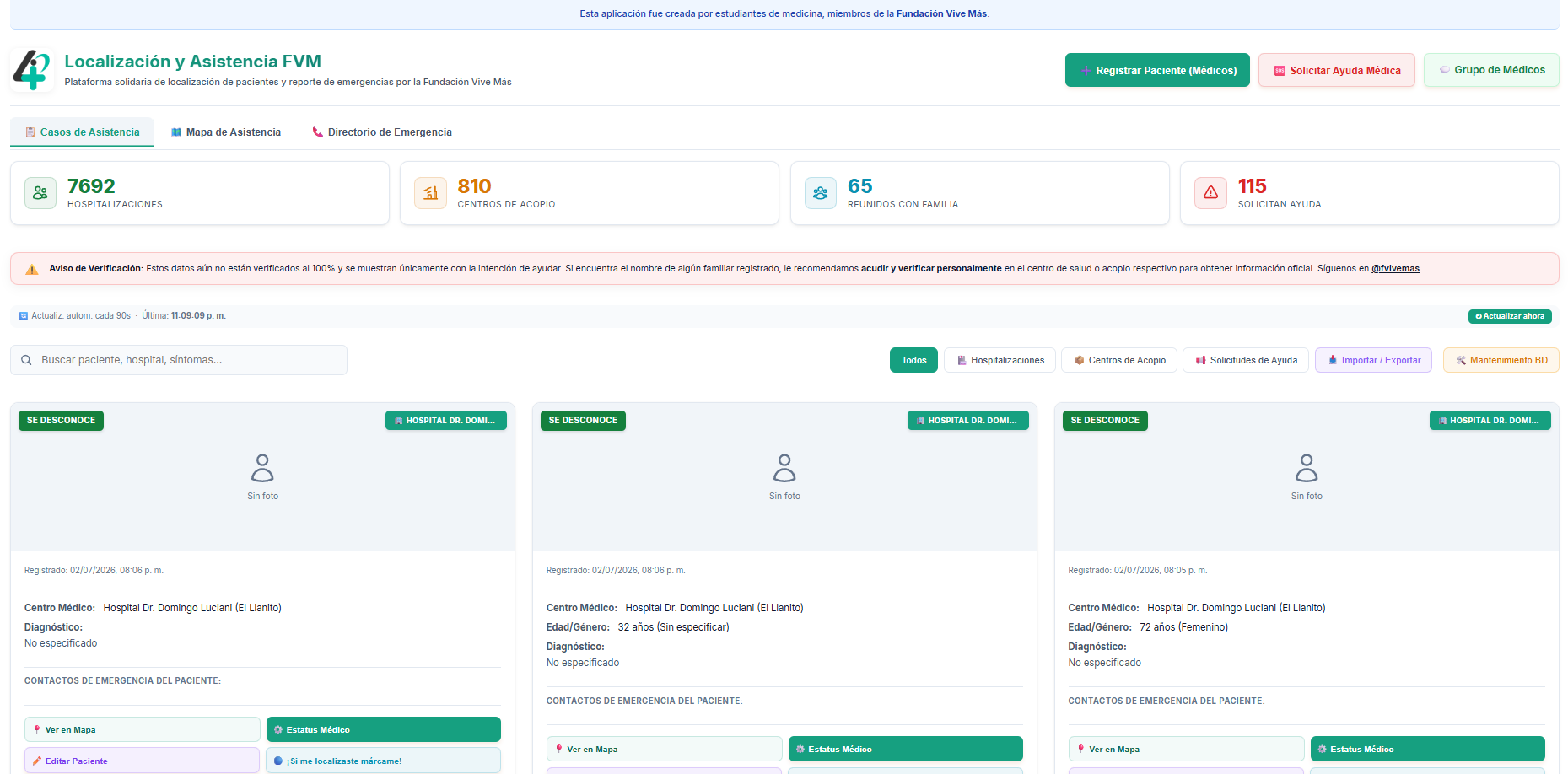Viewport: 1568px width, 774px height.
Task: Switch to Mapa de Asistencia tab
Action: click(x=226, y=132)
